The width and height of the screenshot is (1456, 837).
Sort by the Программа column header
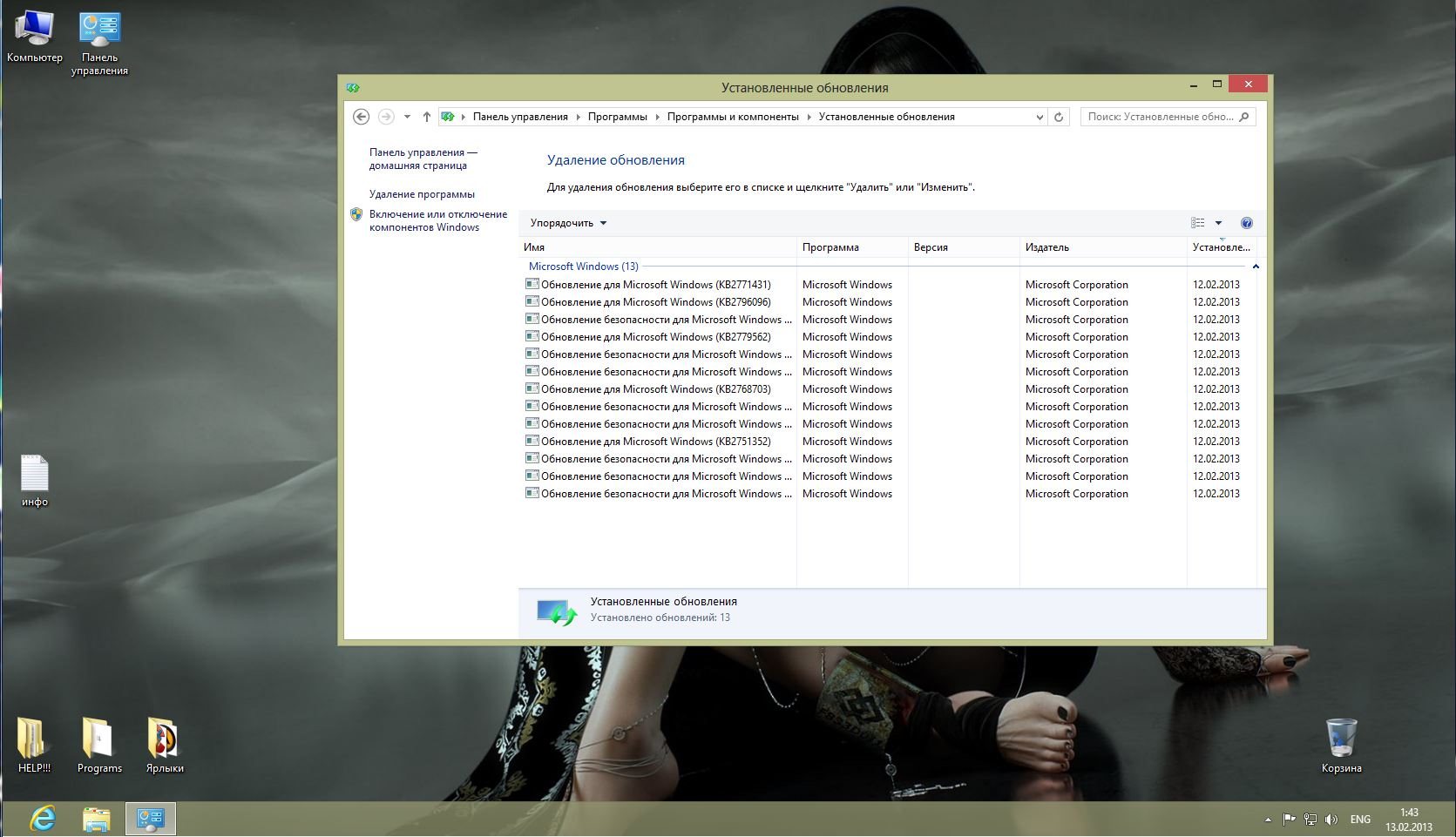[x=852, y=247]
